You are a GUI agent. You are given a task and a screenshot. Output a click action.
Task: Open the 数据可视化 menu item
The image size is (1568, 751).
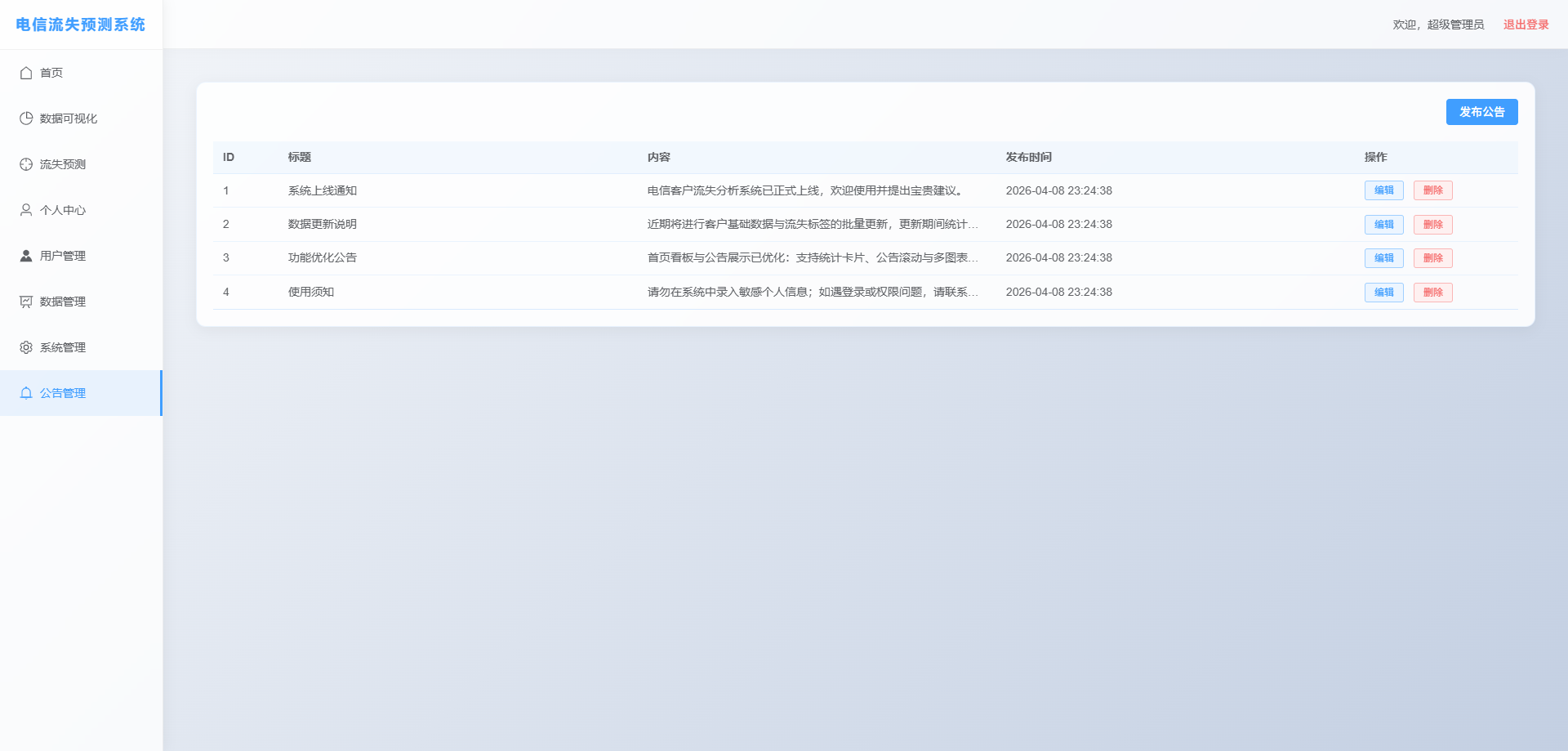coord(69,118)
